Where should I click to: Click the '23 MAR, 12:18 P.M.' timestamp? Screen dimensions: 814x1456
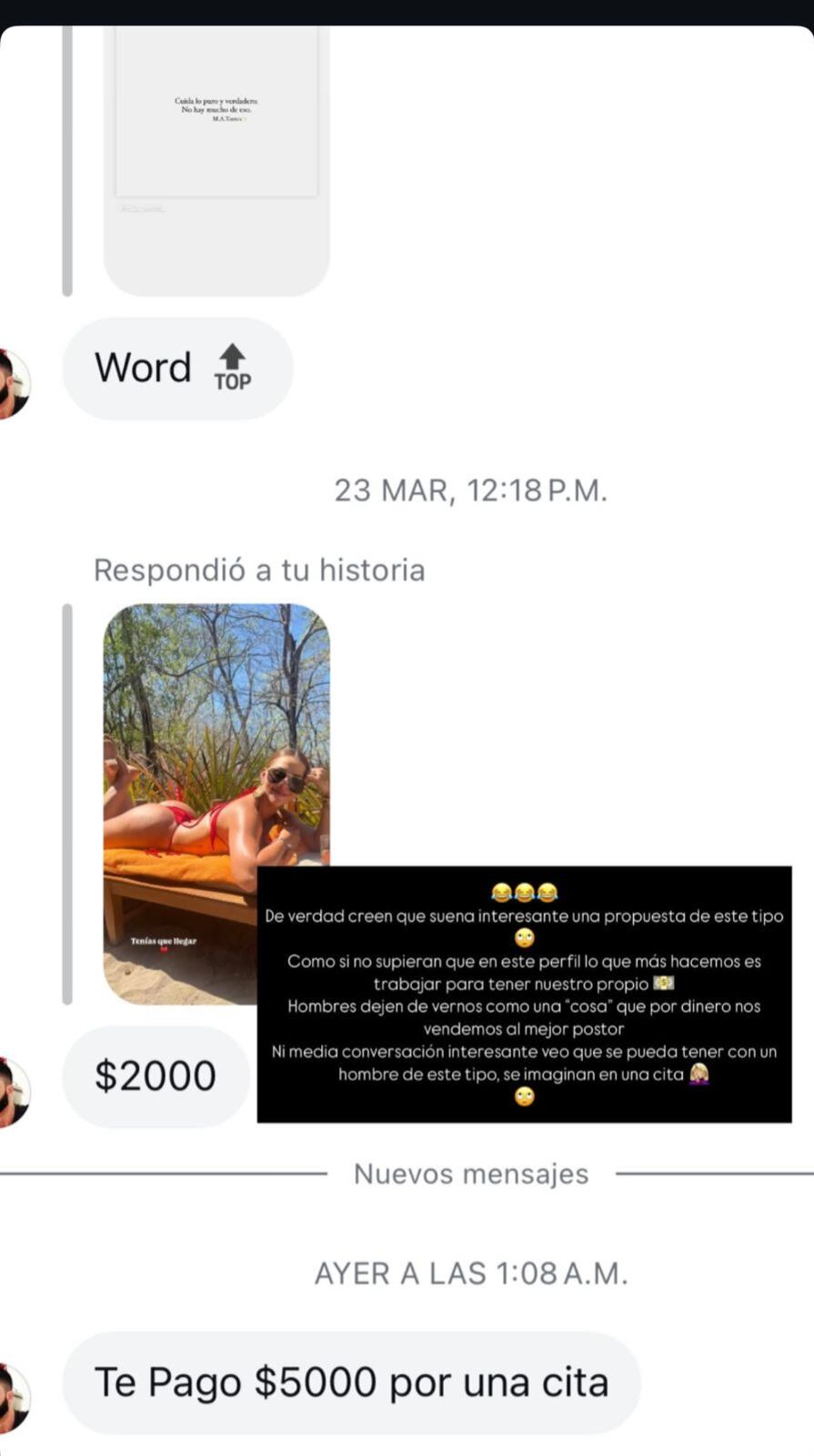tap(470, 490)
